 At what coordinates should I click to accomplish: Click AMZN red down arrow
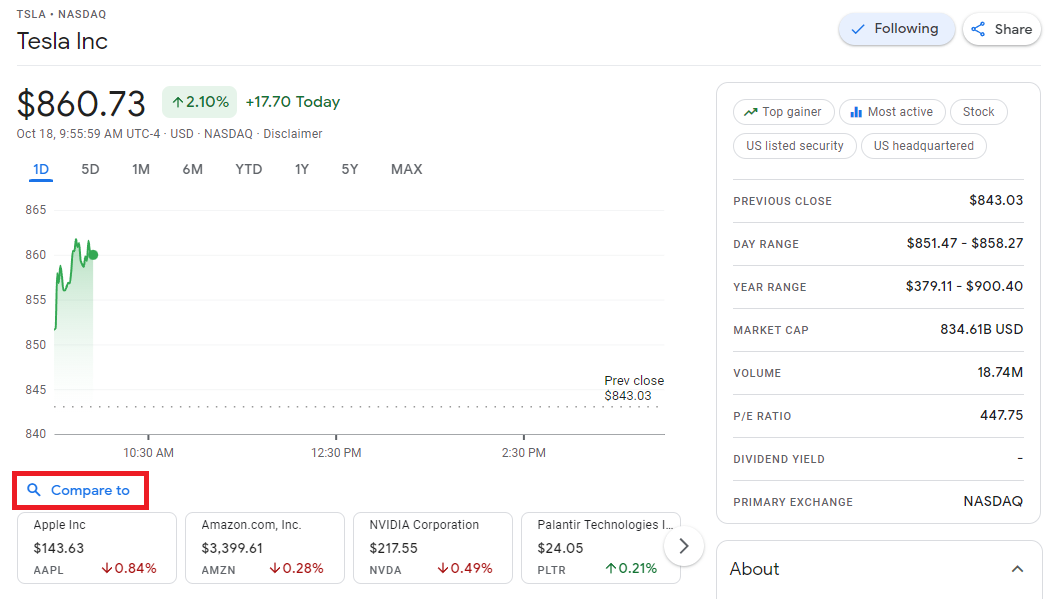(x=274, y=569)
